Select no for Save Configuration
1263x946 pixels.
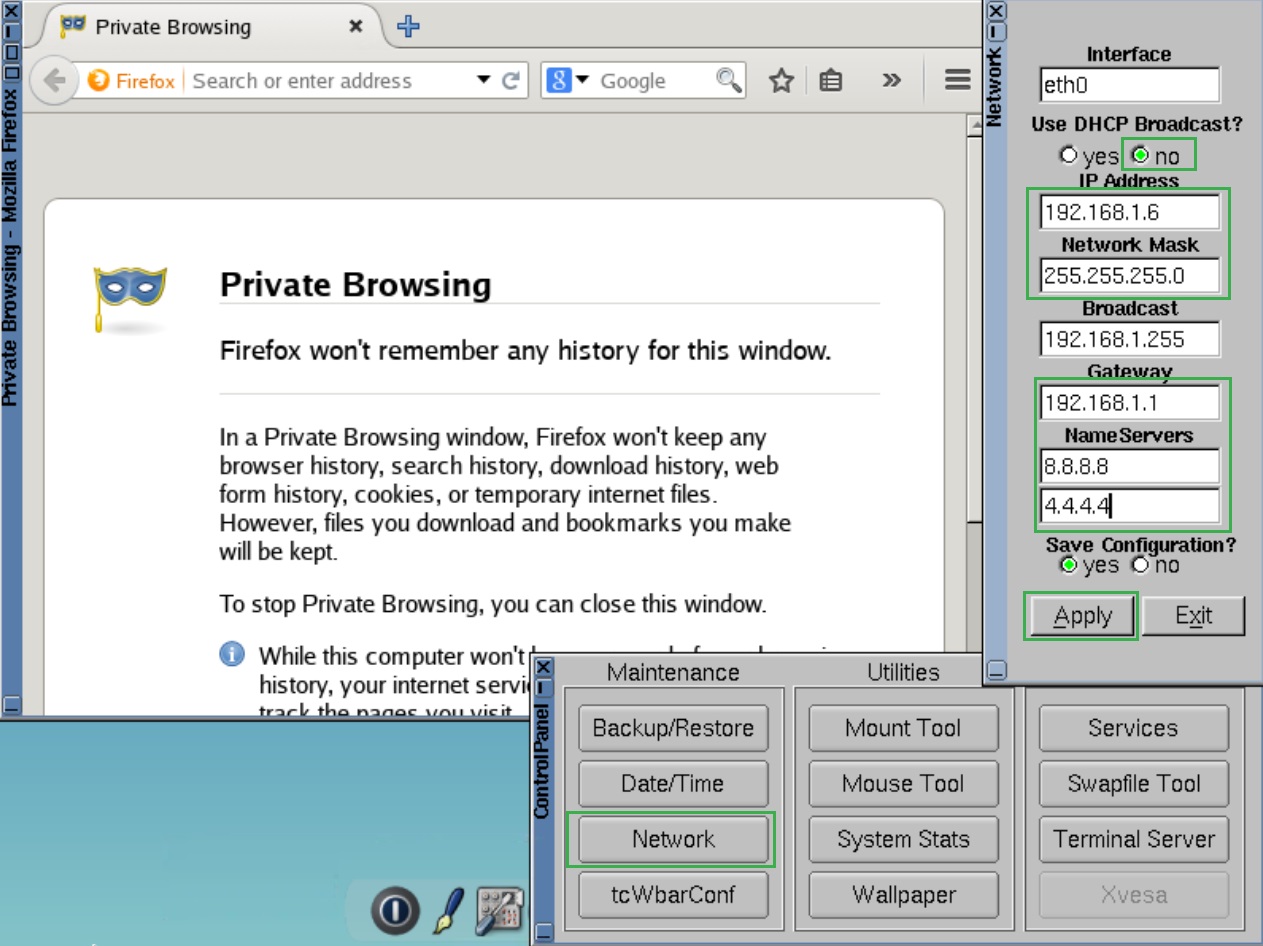click(1140, 565)
